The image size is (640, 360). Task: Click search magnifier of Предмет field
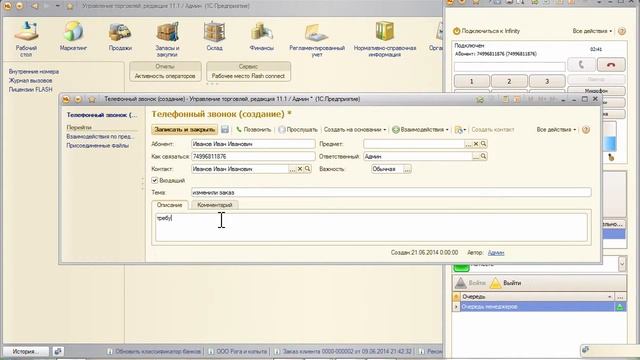[483, 144]
